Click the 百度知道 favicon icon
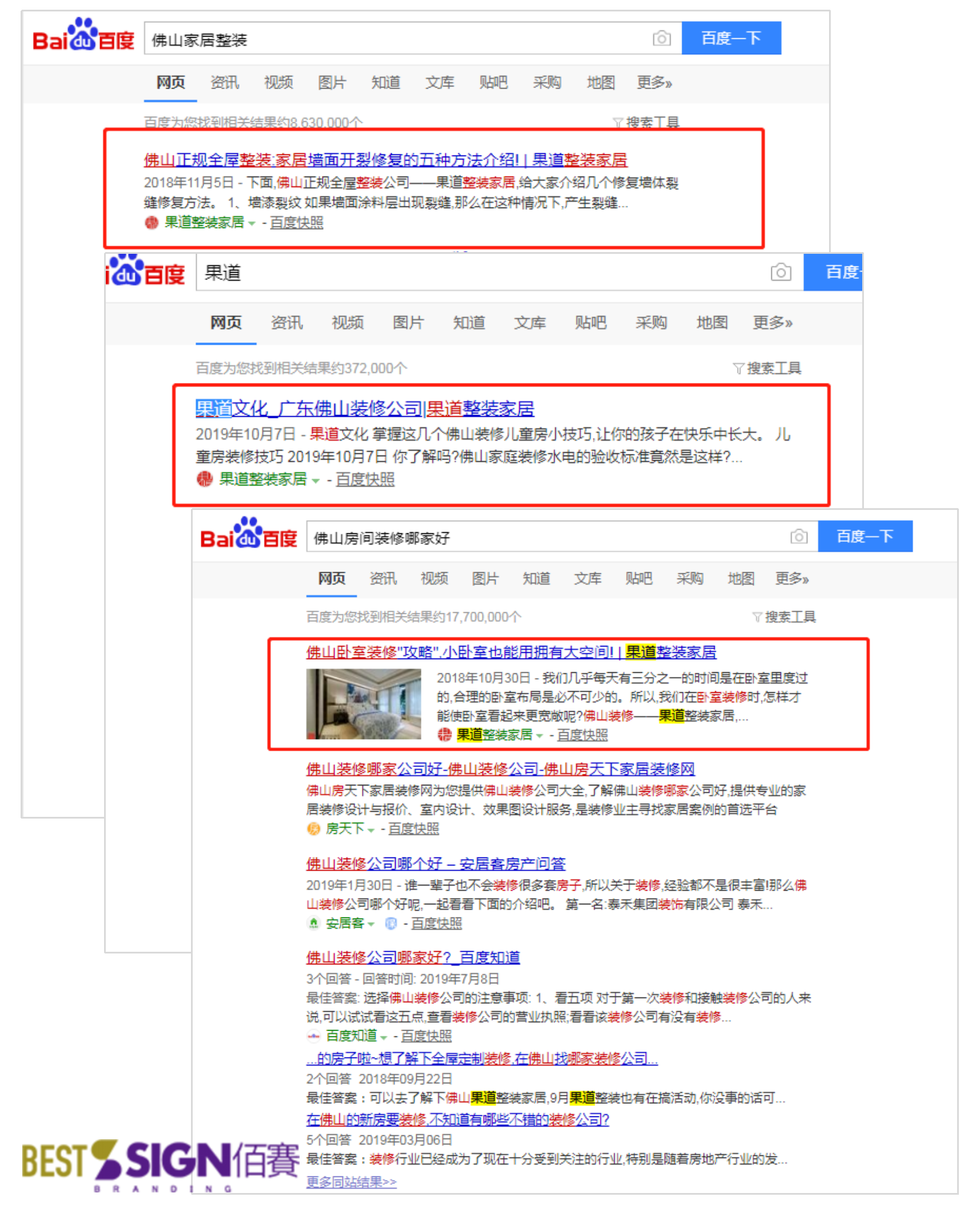 pos(313,1036)
